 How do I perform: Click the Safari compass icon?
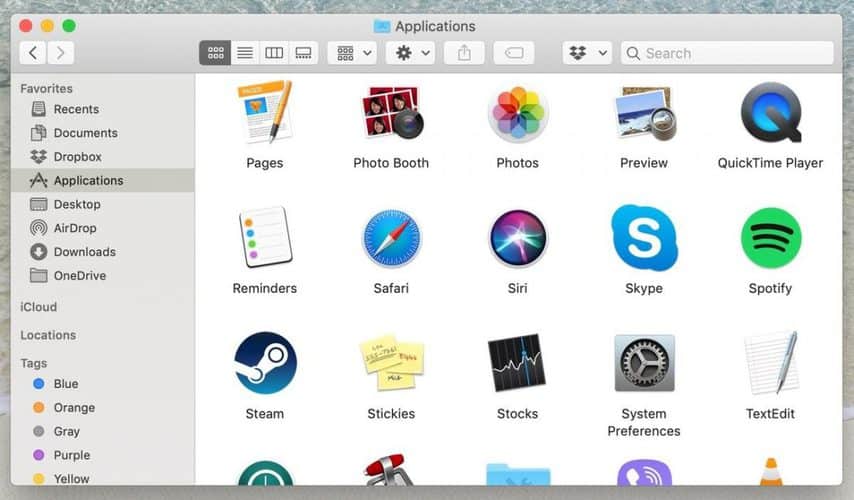(391, 239)
